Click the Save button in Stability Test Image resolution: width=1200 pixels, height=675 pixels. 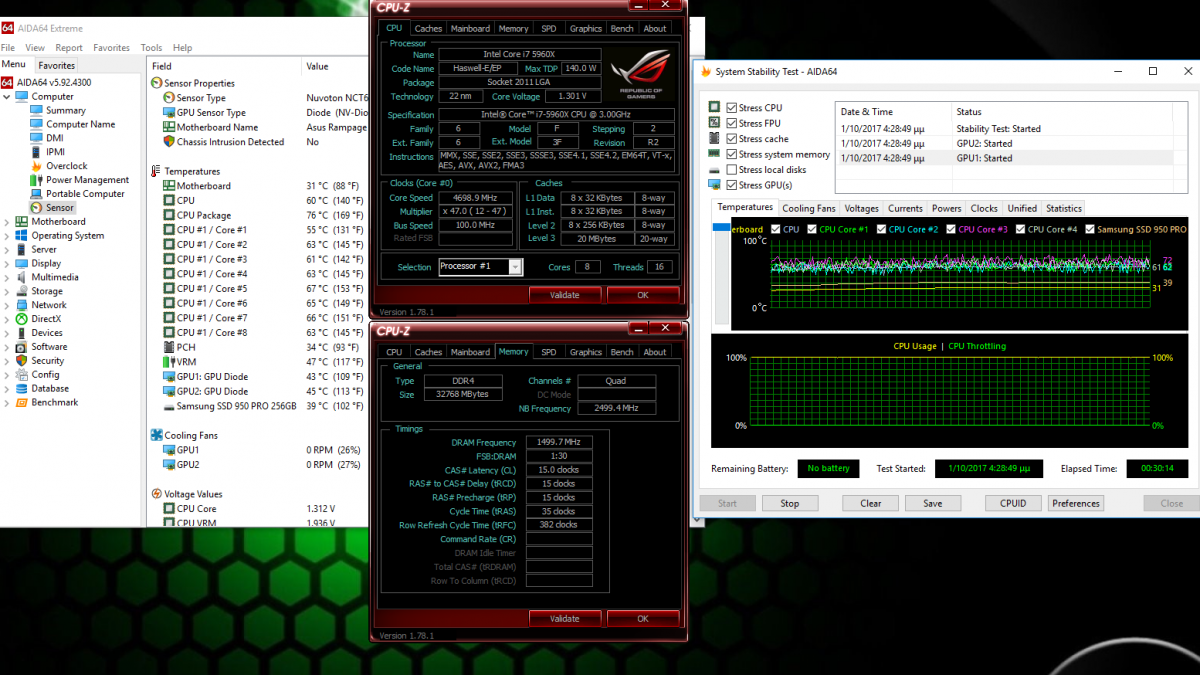tap(932, 503)
